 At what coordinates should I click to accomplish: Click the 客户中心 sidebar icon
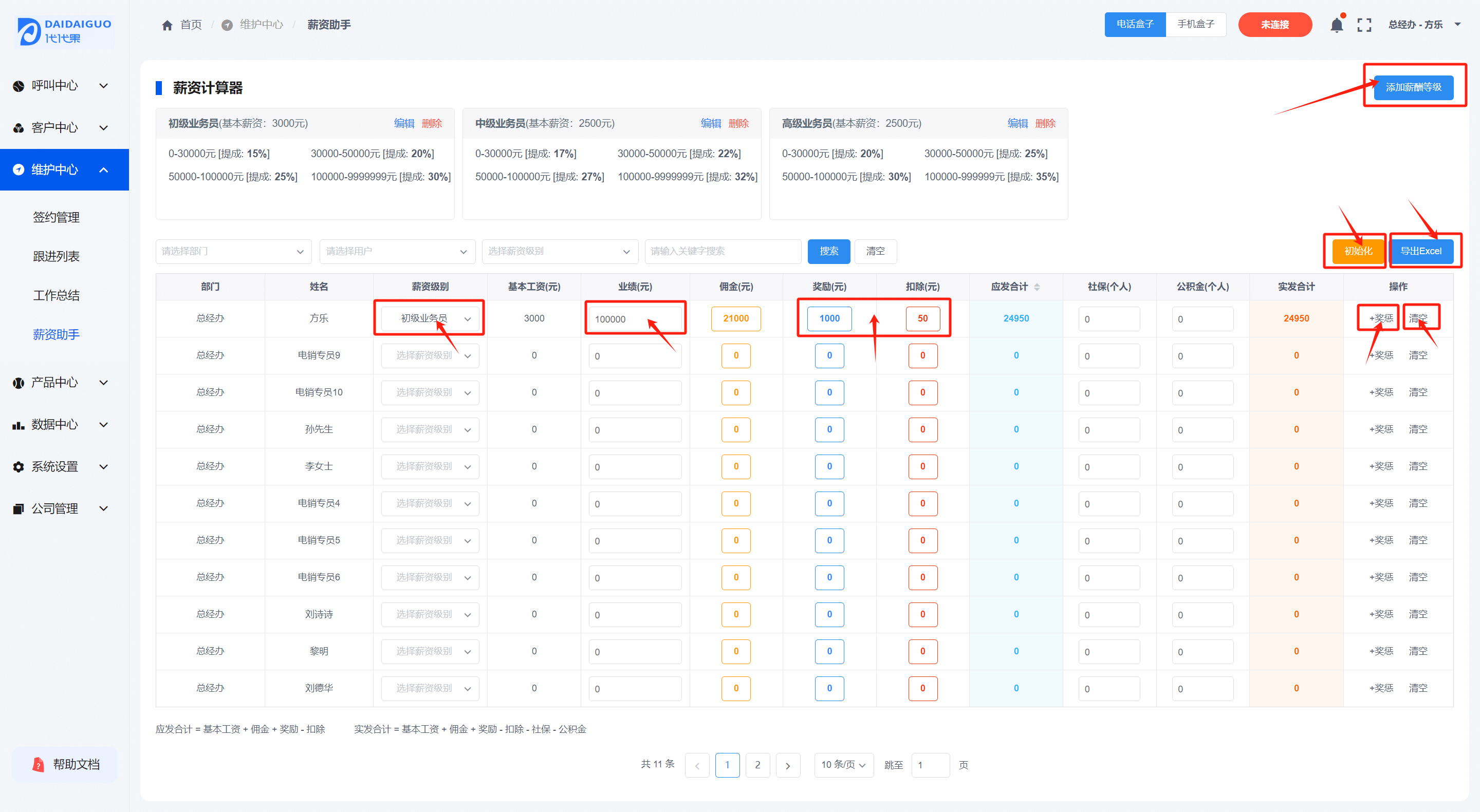point(18,128)
